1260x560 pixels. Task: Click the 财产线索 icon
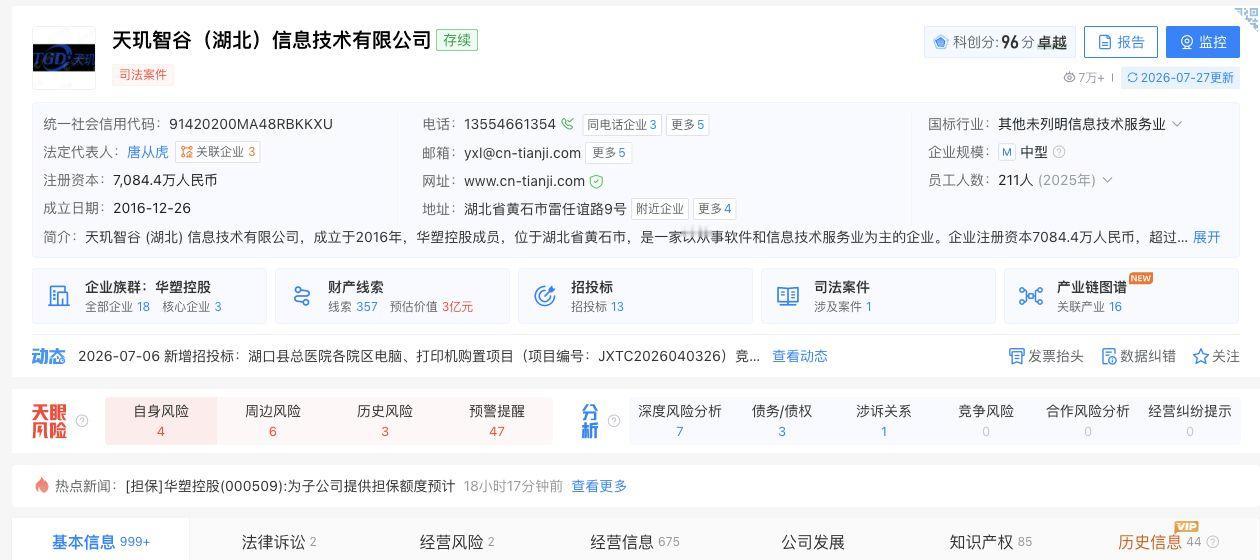302,296
